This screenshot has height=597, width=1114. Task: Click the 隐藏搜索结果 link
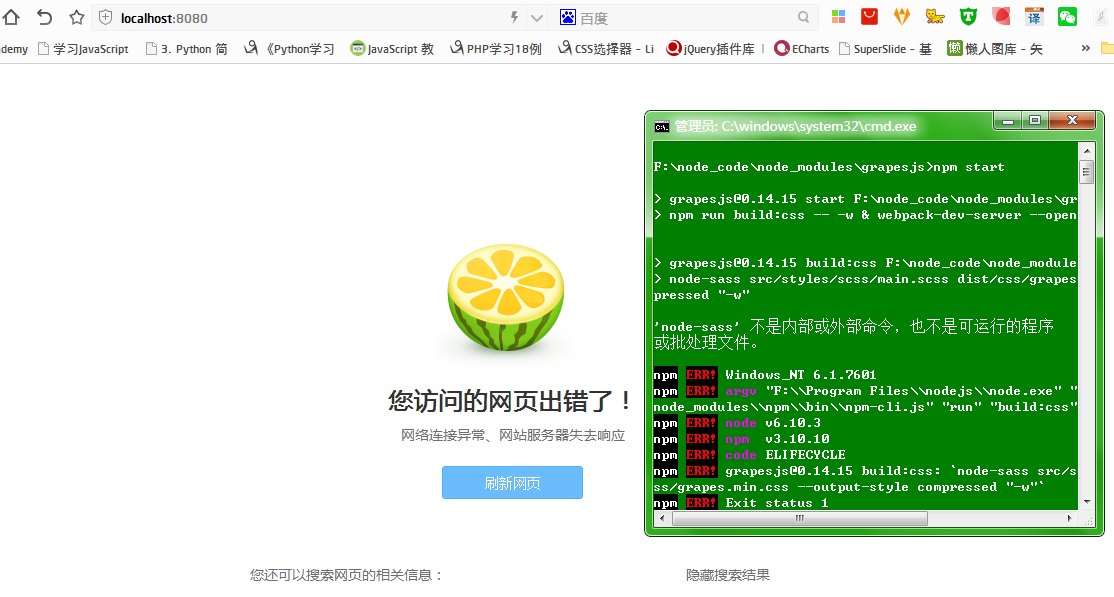click(x=728, y=575)
